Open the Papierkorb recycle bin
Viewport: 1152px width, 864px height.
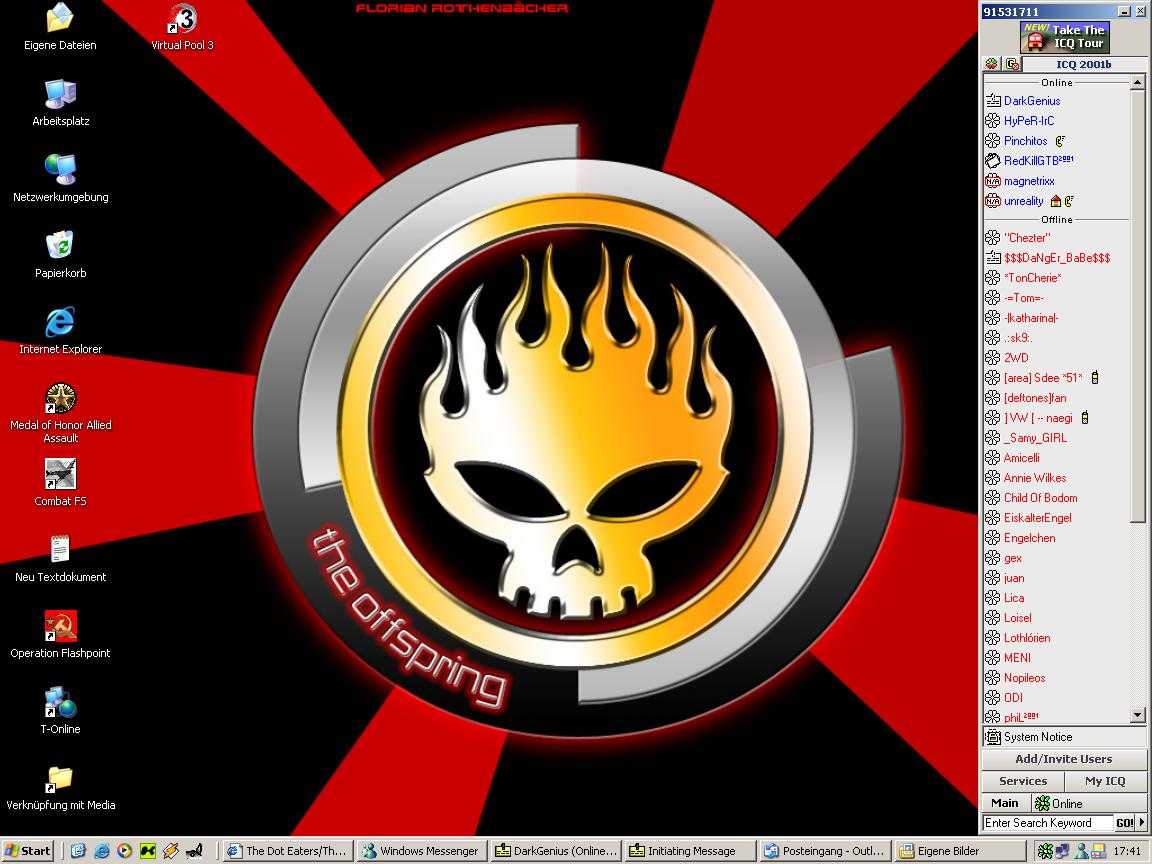pyautogui.click(x=60, y=255)
